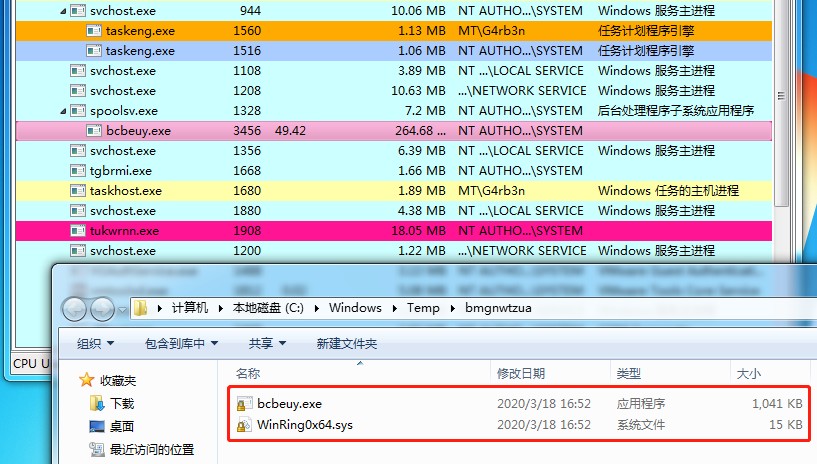Open the Desktop (桌面) sidebar entry
This screenshot has width=817, height=464.
122,427
